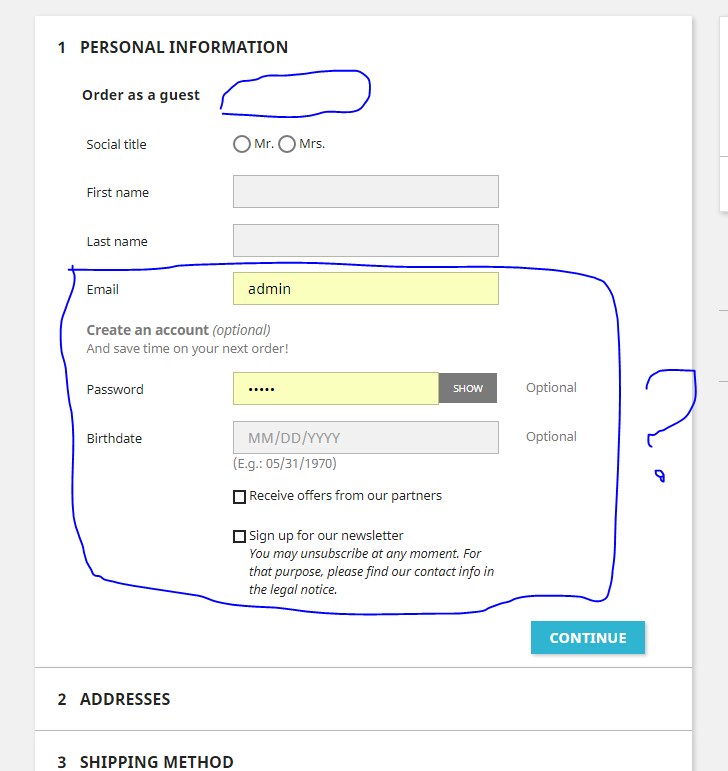This screenshot has height=771, width=728.
Task: Expand the Addresses section
Action: click(x=125, y=699)
